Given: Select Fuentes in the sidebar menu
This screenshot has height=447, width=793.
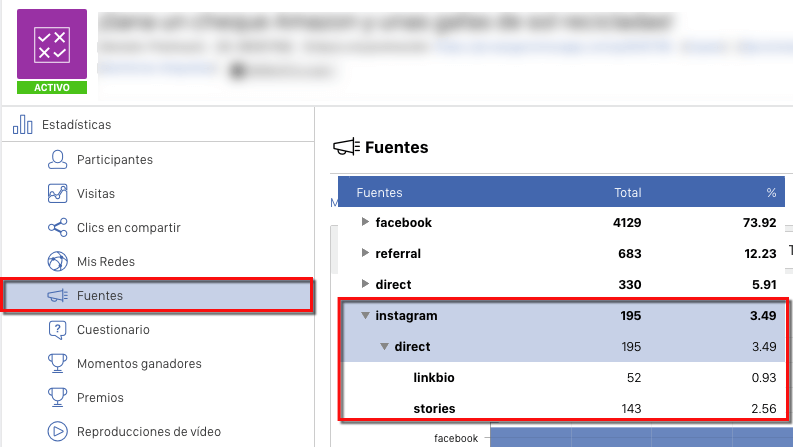Looking at the screenshot, I should coord(100,296).
